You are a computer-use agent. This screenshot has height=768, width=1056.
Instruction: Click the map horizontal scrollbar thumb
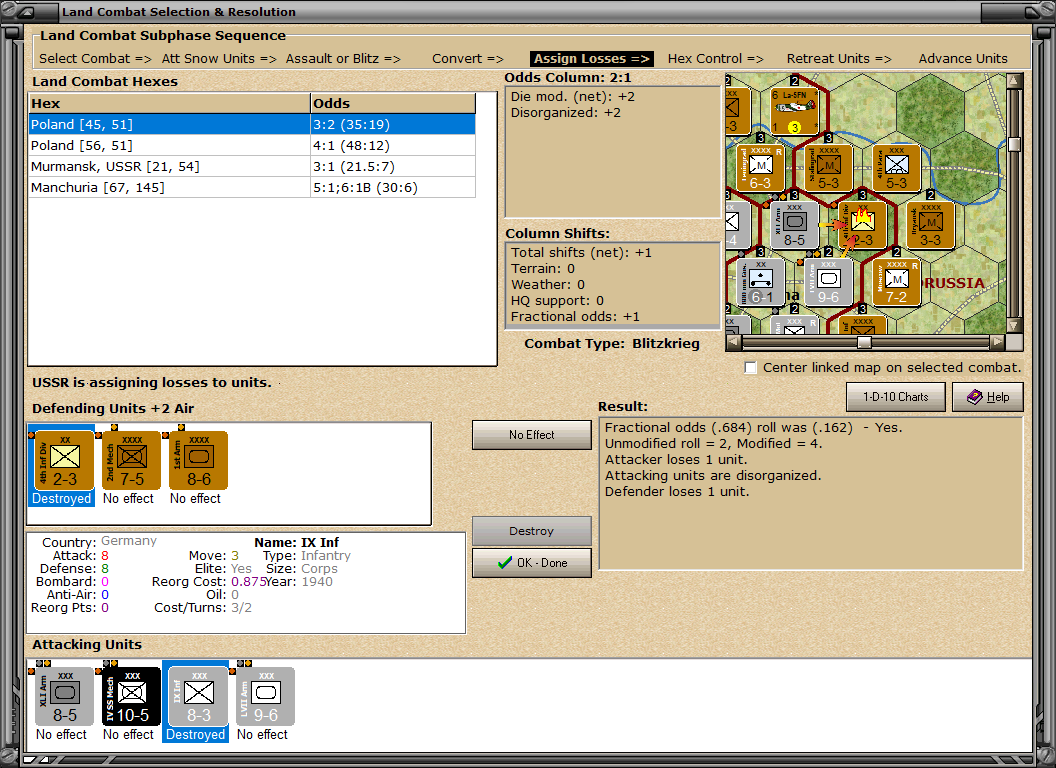tap(864, 342)
